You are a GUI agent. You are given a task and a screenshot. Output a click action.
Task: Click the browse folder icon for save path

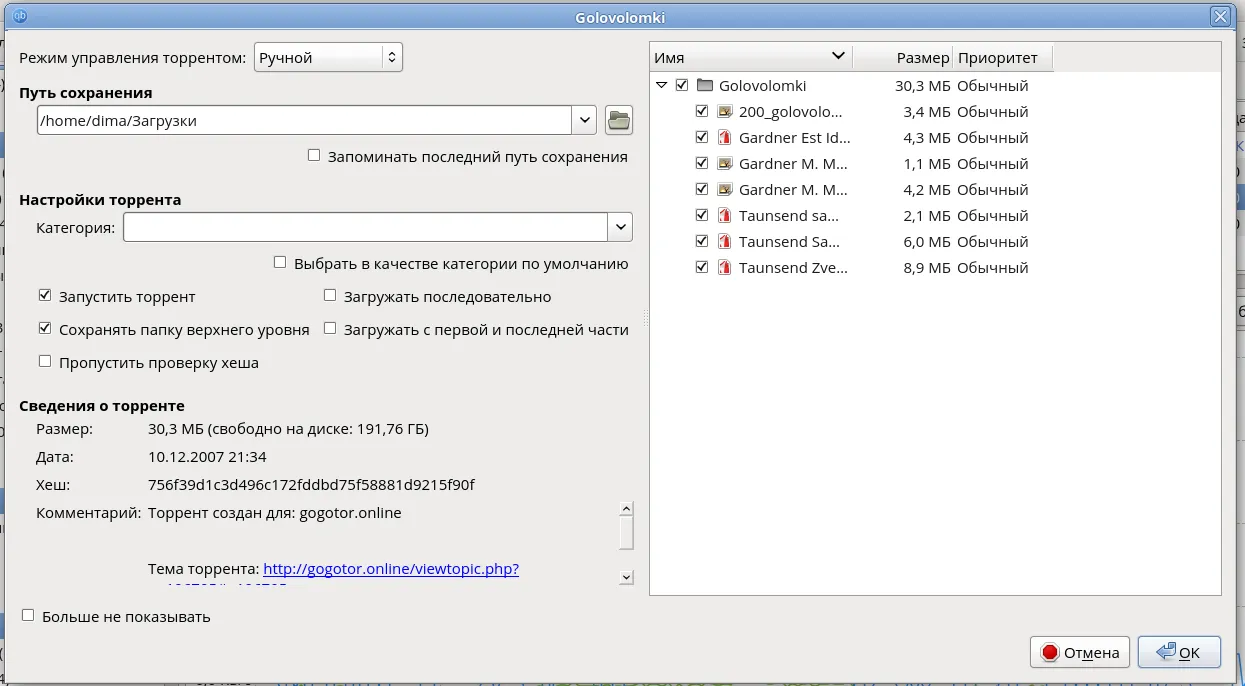click(620, 120)
